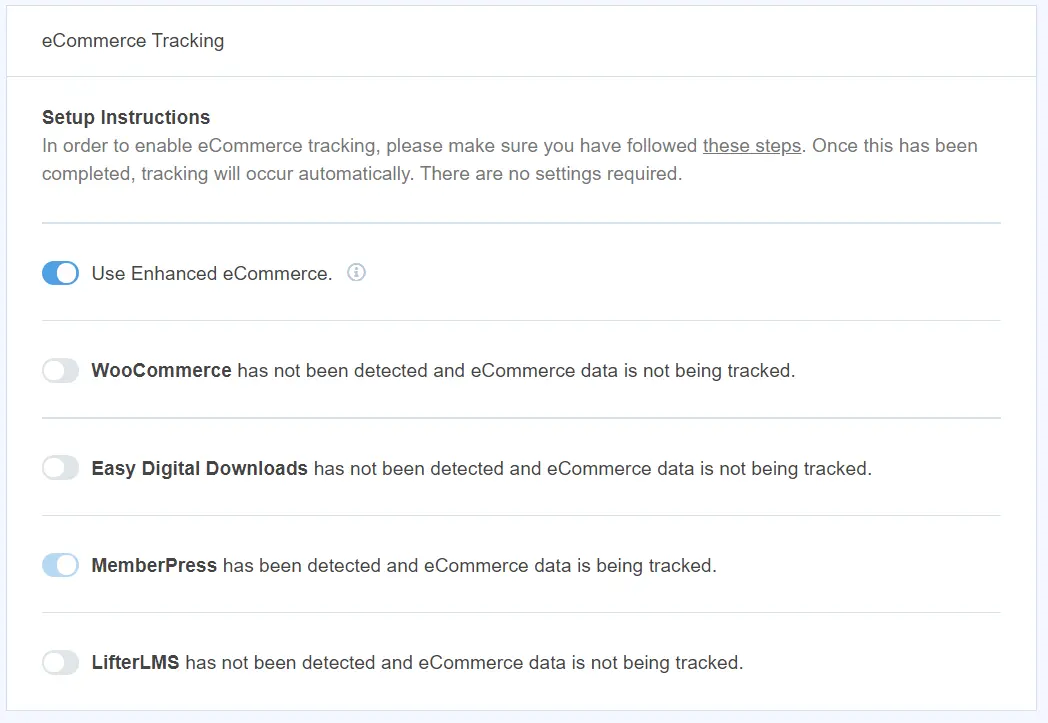Click the Easy Digital Downloads toggle switch
The image size is (1048, 723).
coord(60,467)
